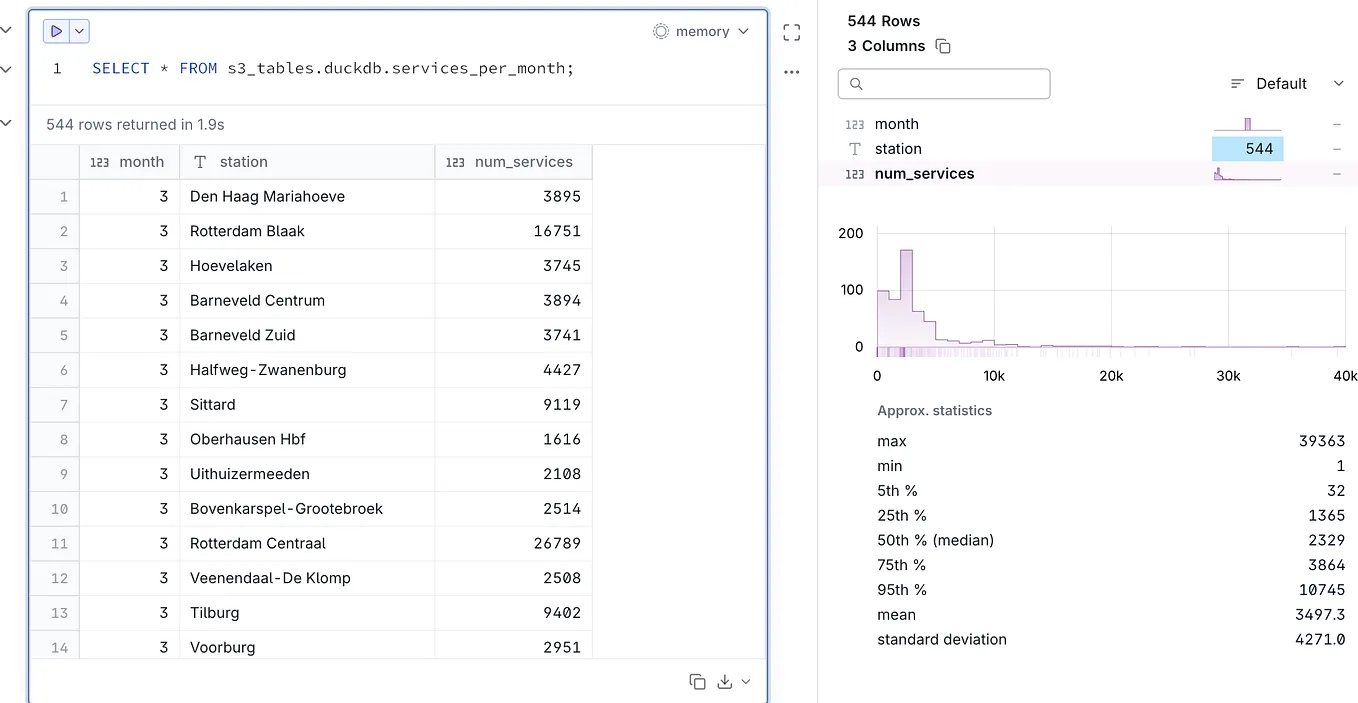The height and width of the screenshot is (703, 1358).
Task: Run the SQL query with the play button
Action: (x=55, y=31)
